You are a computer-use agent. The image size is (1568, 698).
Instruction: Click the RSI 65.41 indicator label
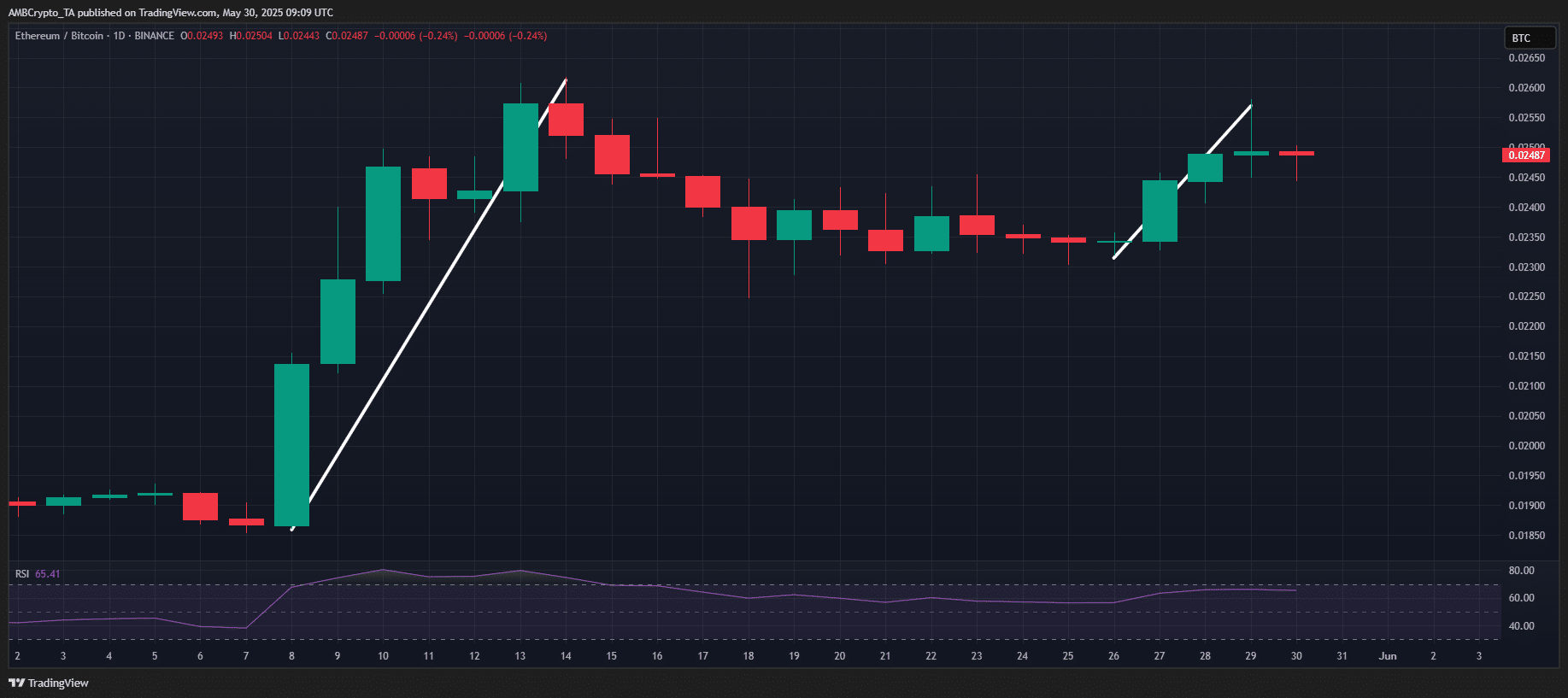point(38,574)
